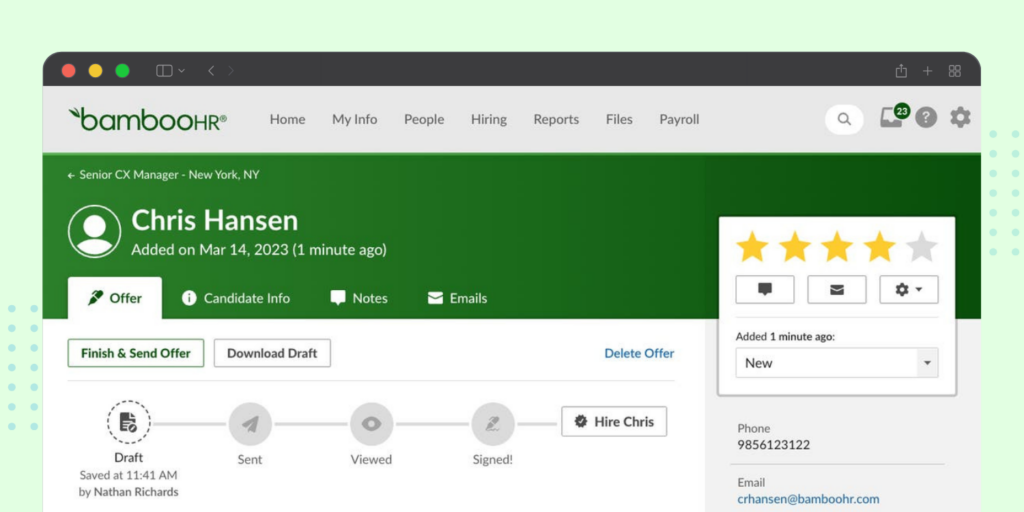This screenshot has height=512, width=1024.
Task: Click the Draft stage icon
Action: click(129, 423)
